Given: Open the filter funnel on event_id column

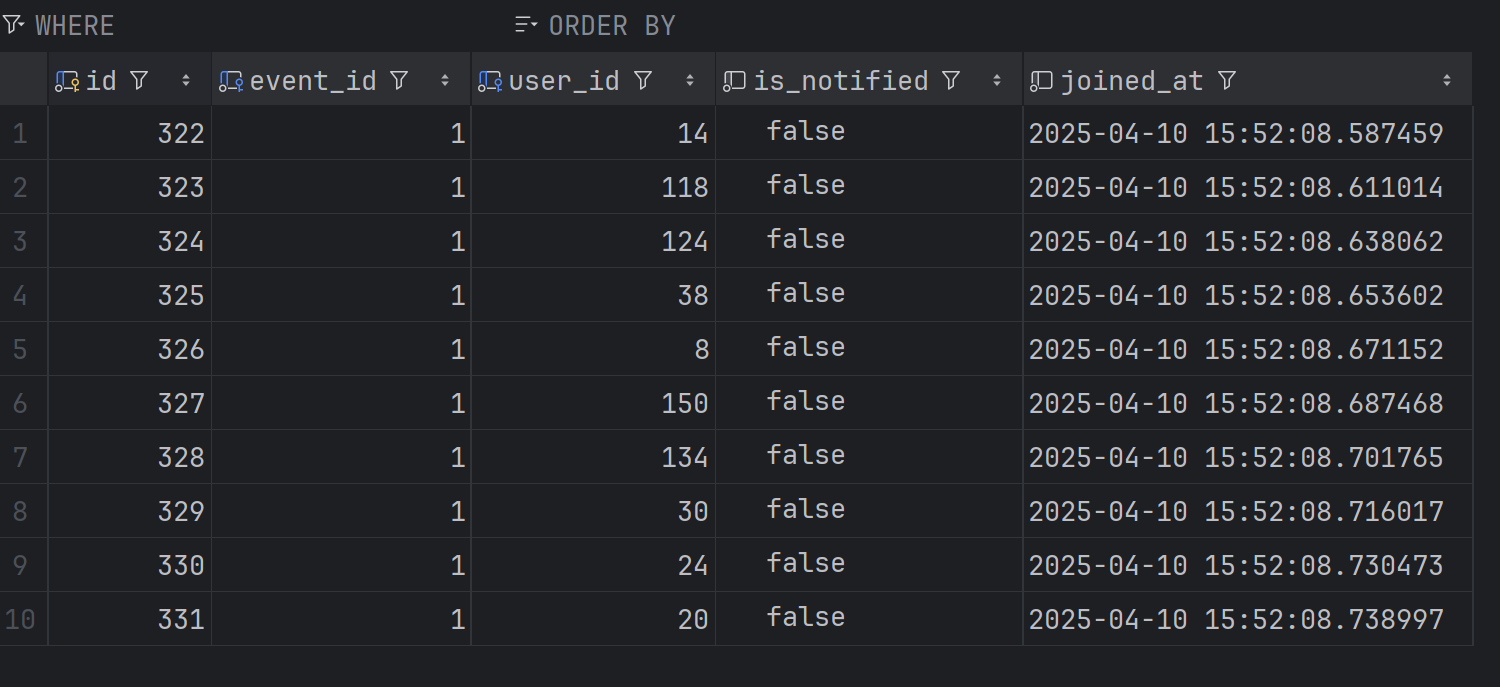Looking at the screenshot, I should (399, 81).
